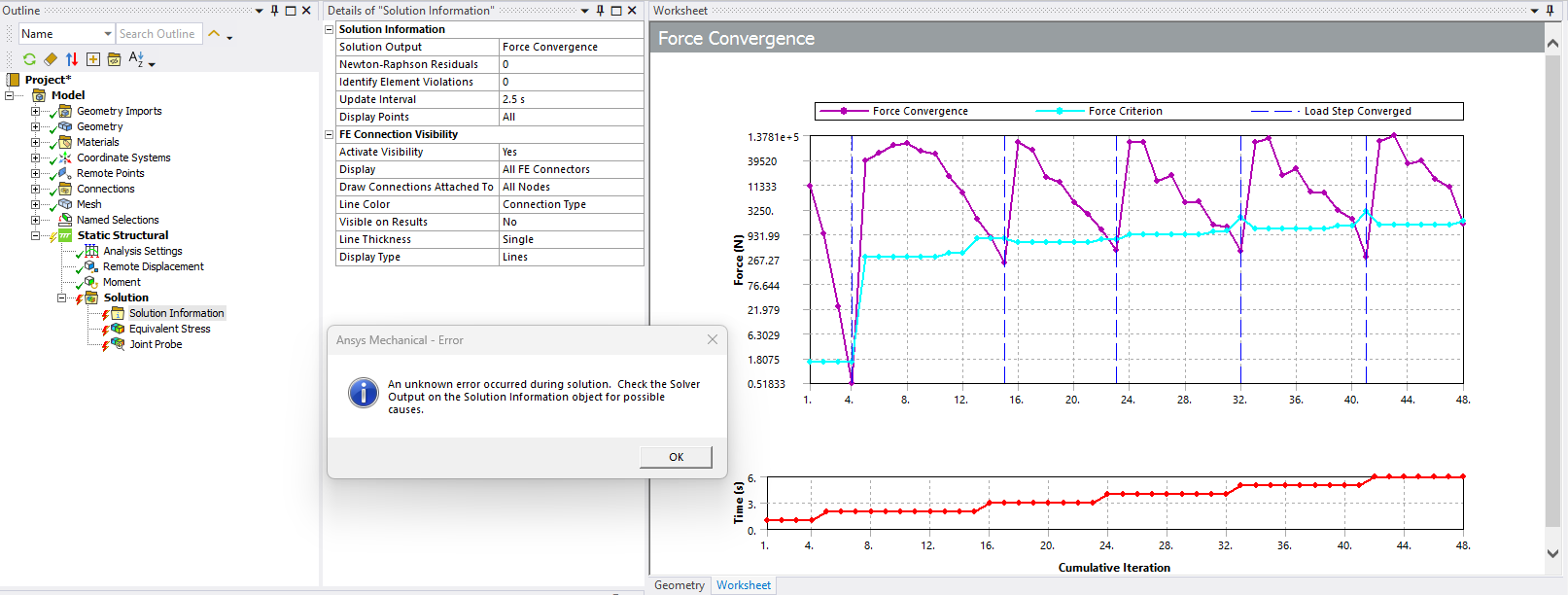Open the Outline panel options dropdown arrow

click(x=259, y=11)
